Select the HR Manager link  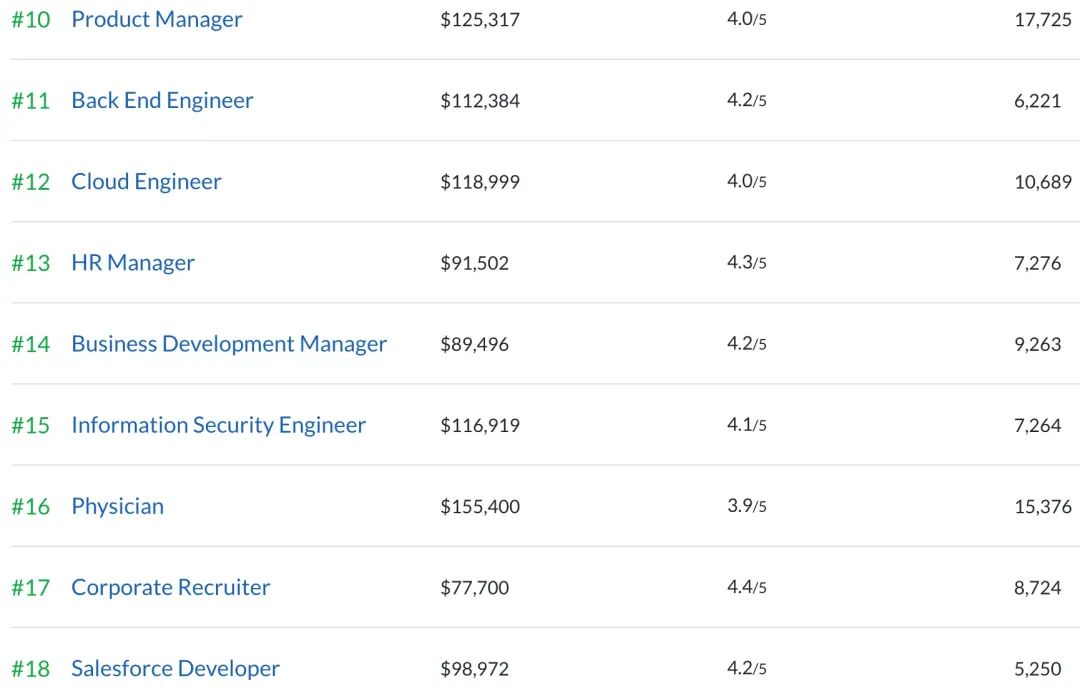(133, 263)
